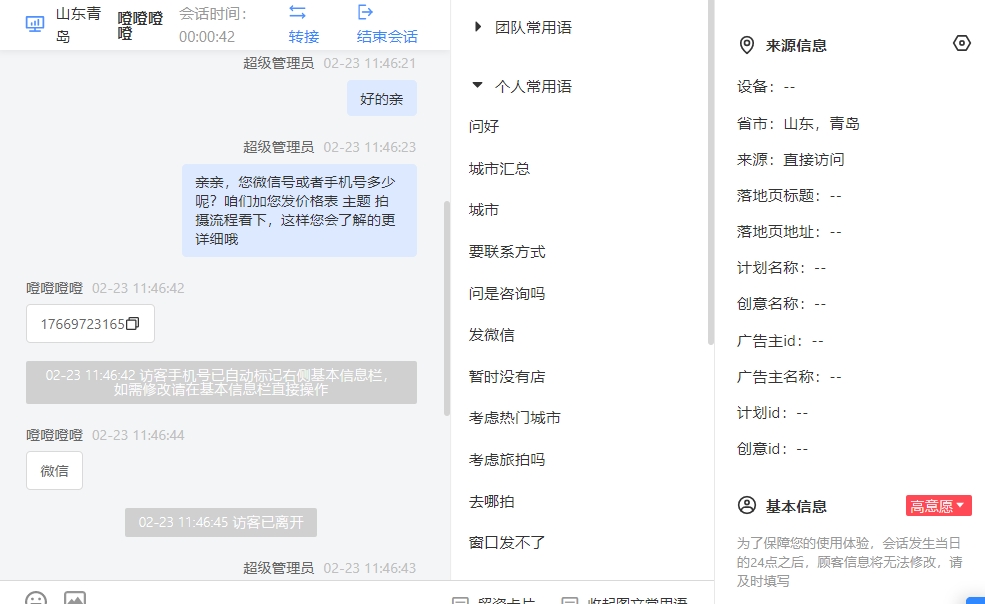Click the 计划名称 info row
This screenshot has height=604, width=985.
click(x=781, y=268)
